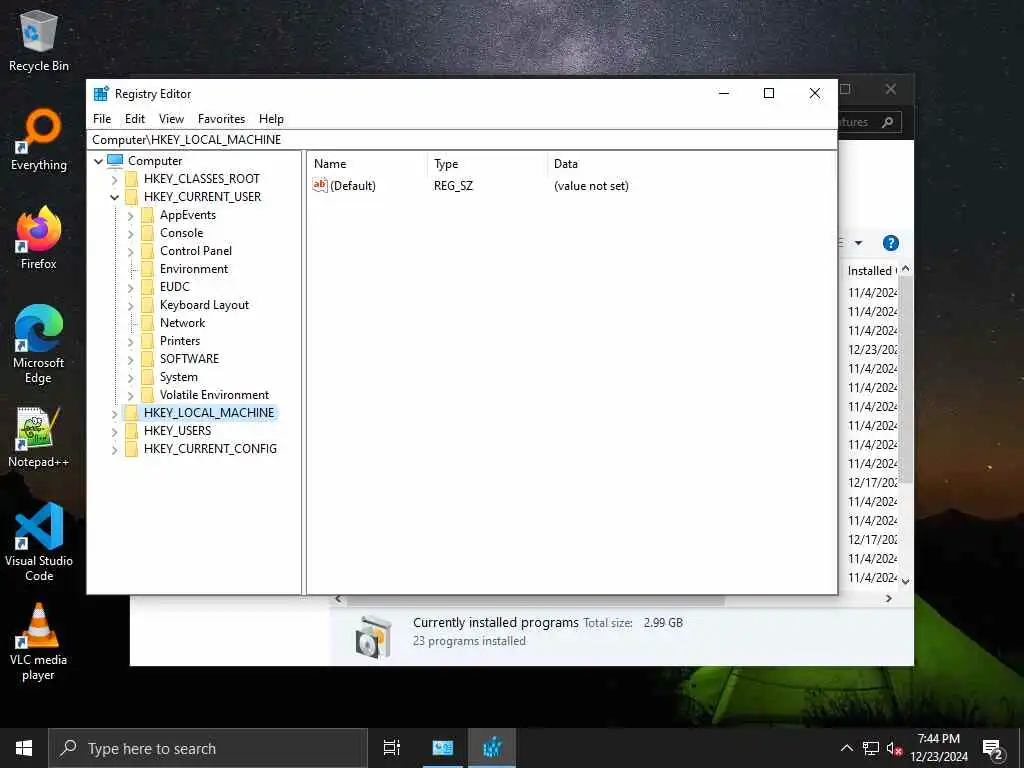Open the network tray icon

[871, 748]
